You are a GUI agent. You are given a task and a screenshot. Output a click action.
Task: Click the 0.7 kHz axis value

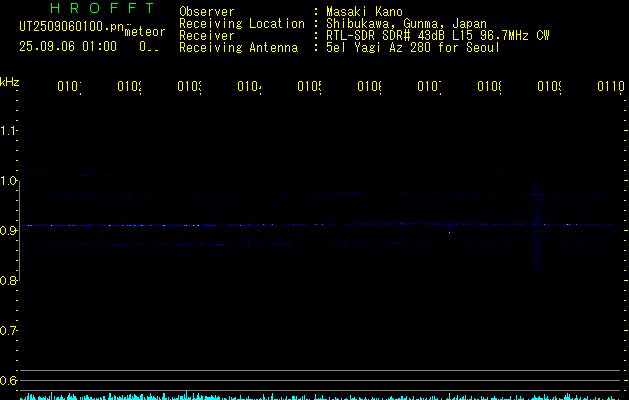[8, 331]
